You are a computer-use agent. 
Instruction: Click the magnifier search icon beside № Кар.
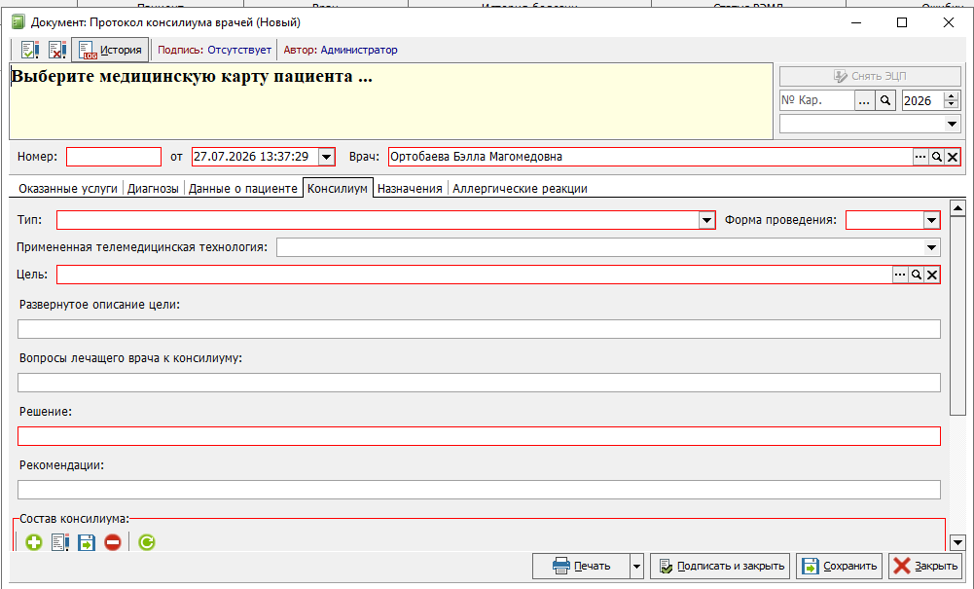pos(885,100)
